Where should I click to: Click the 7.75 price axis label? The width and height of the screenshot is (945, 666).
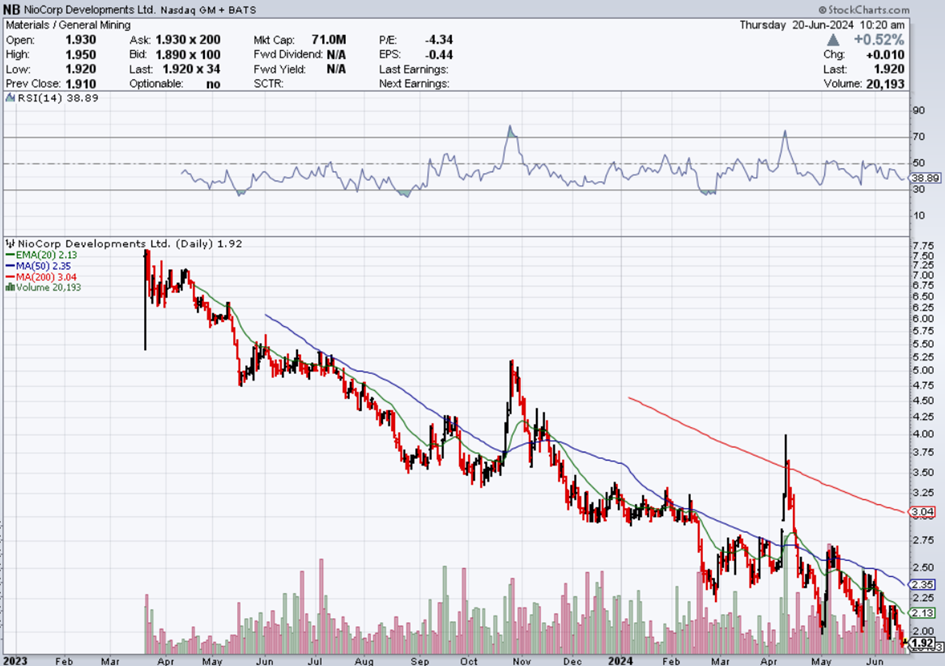coord(923,246)
